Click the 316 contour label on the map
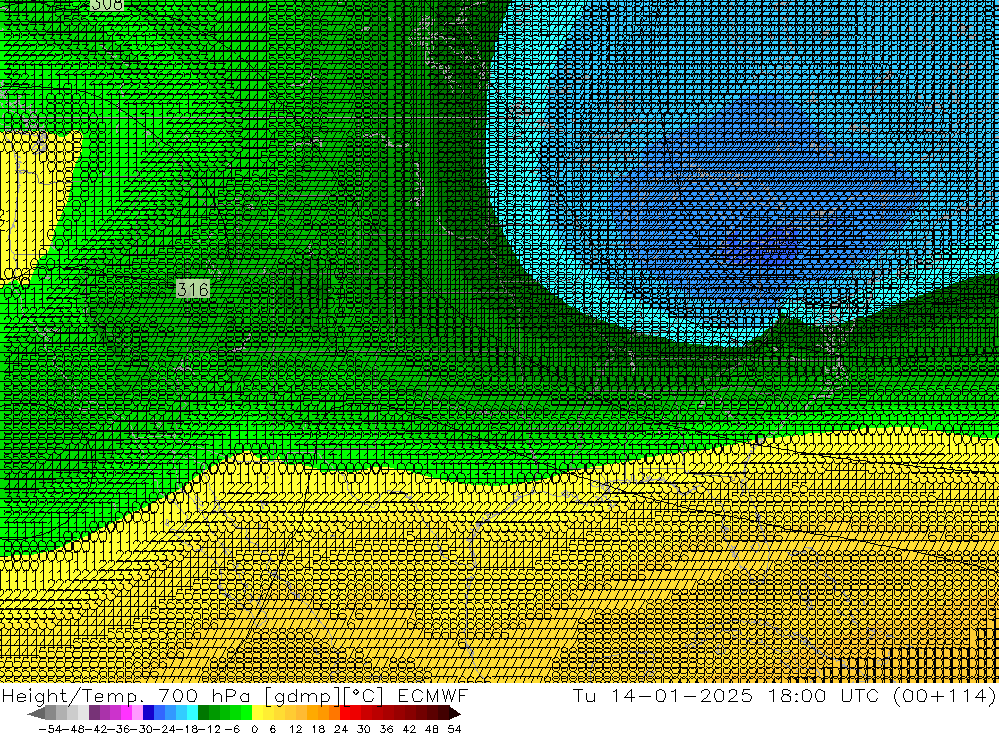 pyautogui.click(x=193, y=290)
